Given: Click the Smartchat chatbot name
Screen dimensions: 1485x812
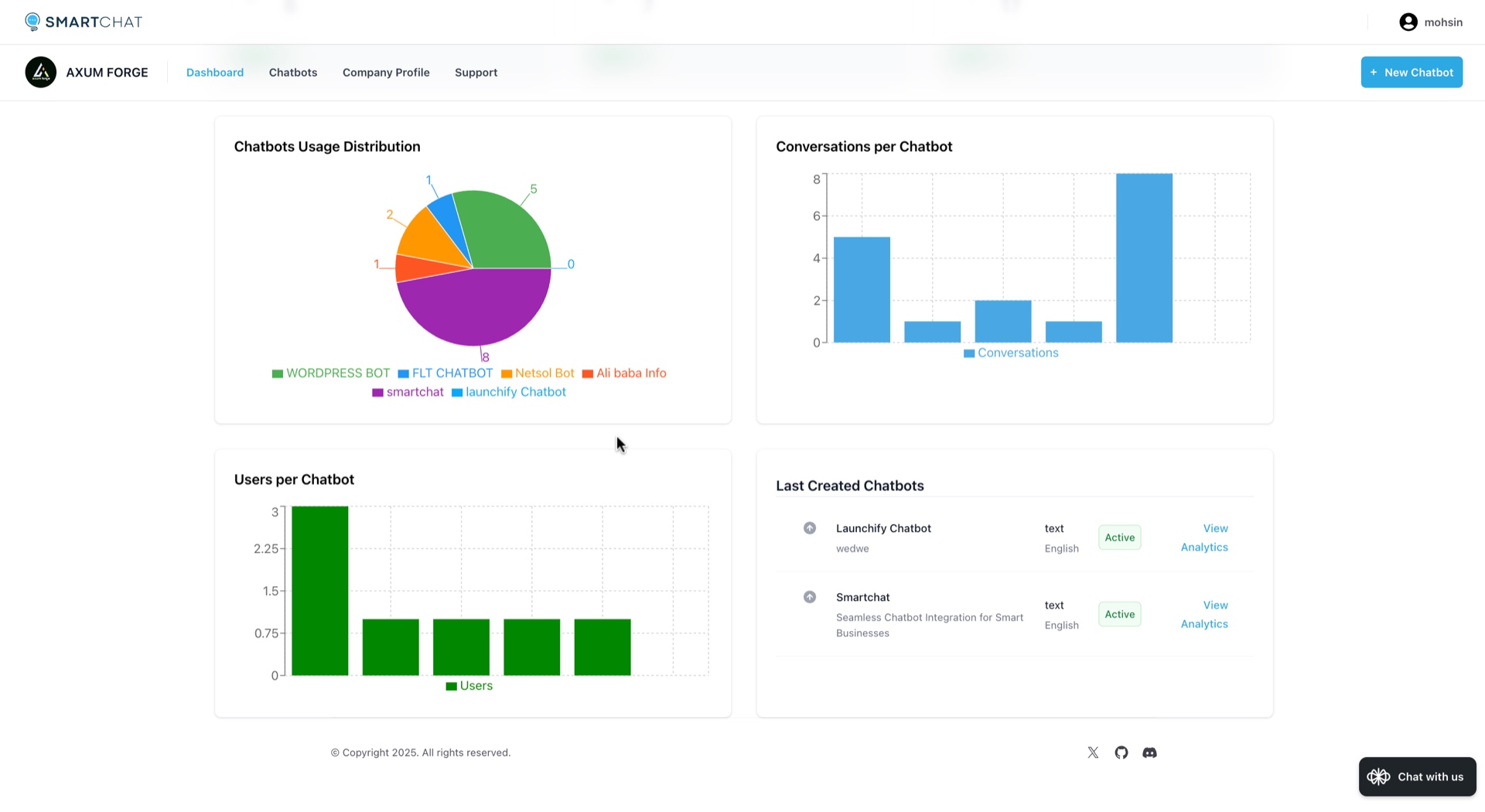Looking at the screenshot, I should (862, 597).
